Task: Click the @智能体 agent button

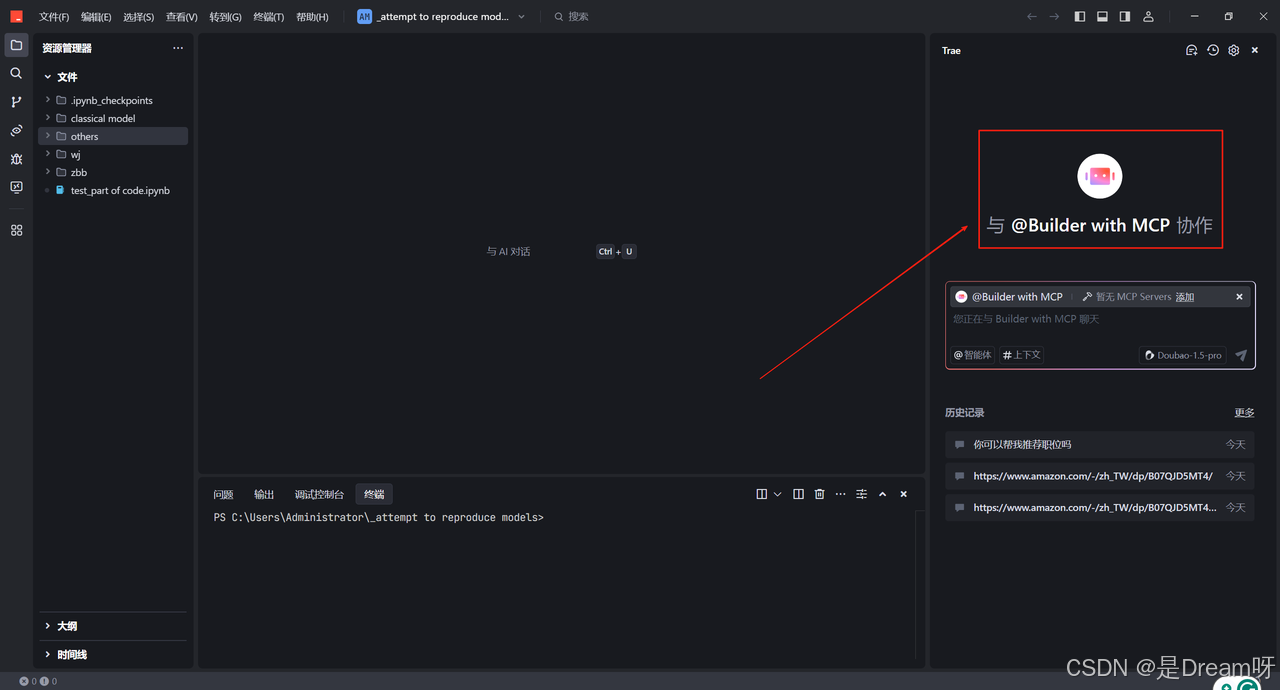Action: click(973, 355)
